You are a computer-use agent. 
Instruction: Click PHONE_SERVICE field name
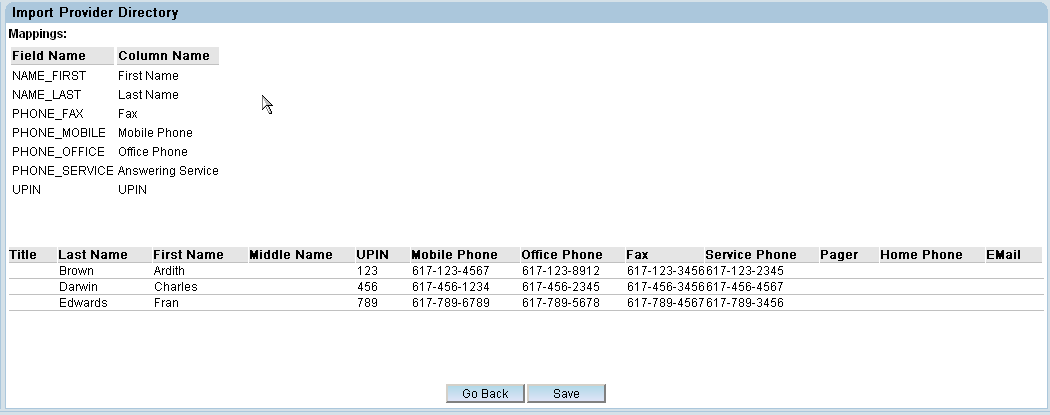click(x=63, y=171)
